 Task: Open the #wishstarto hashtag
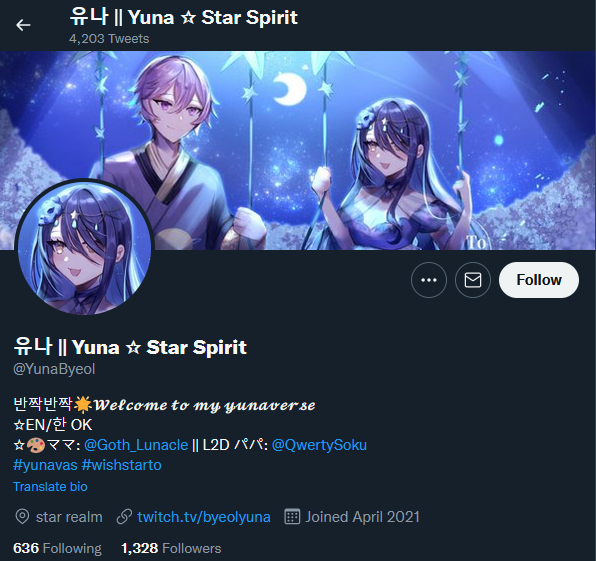tap(122, 465)
